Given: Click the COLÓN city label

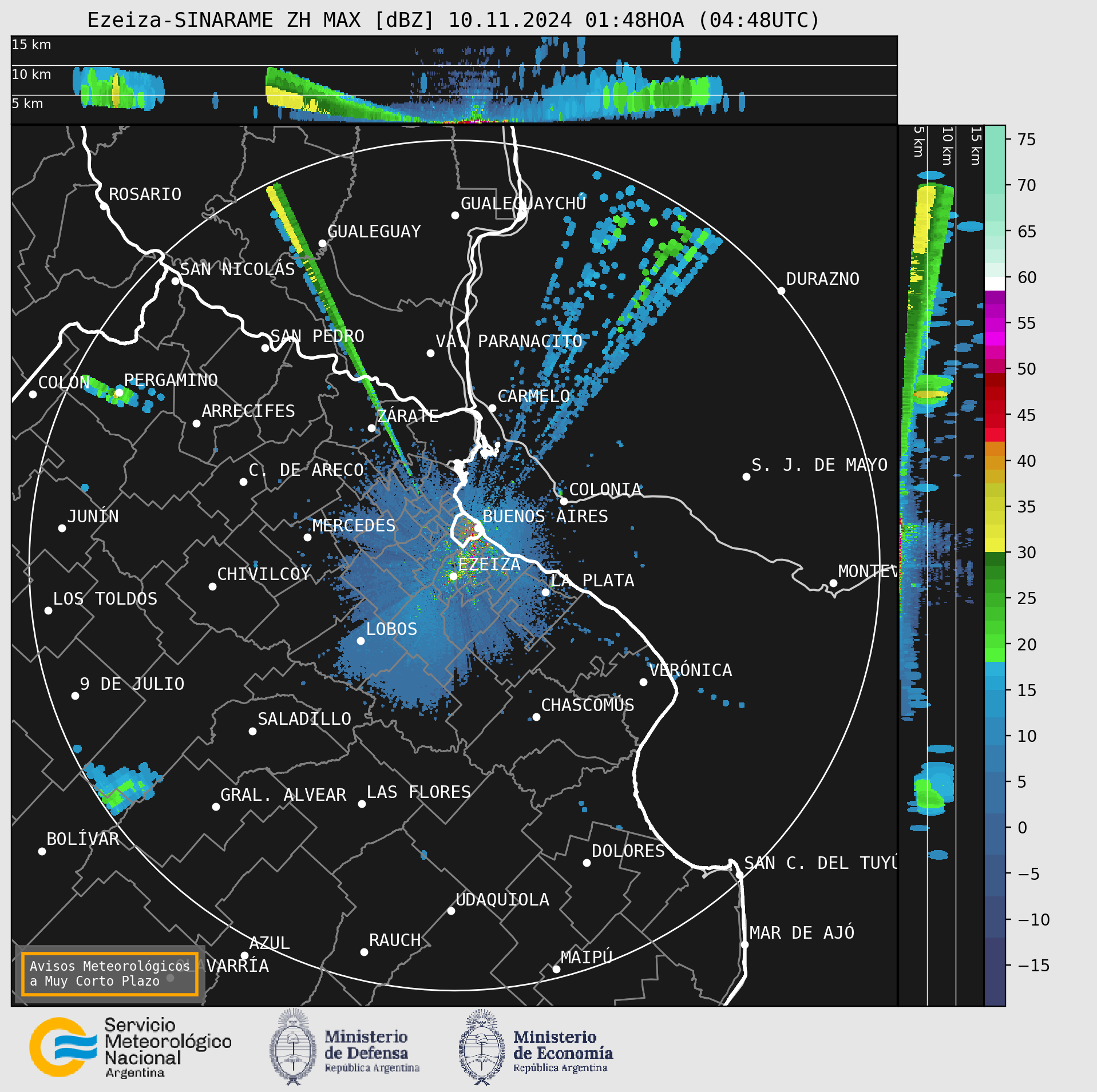Looking at the screenshot, I should [x=64, y=383].
